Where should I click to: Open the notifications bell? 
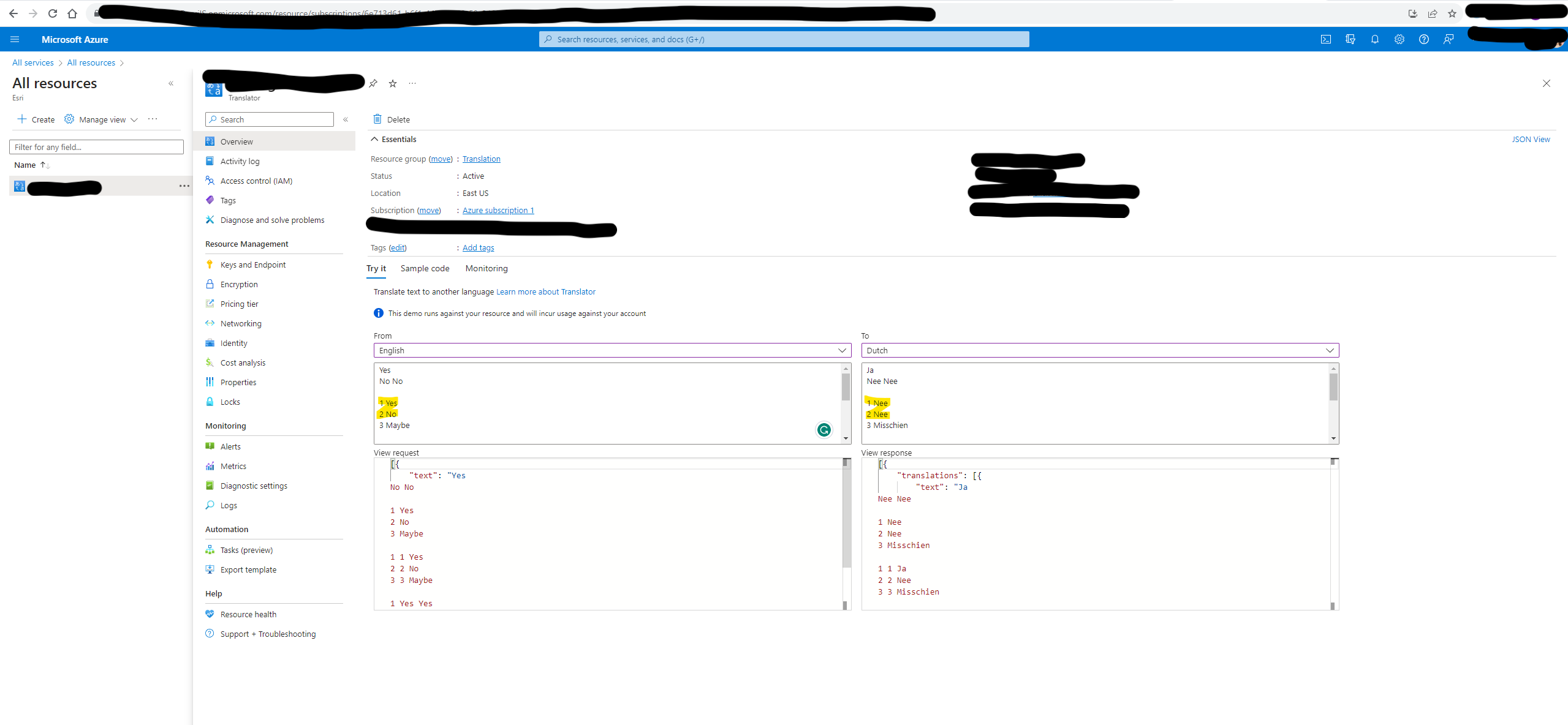tap(1375, 39)
